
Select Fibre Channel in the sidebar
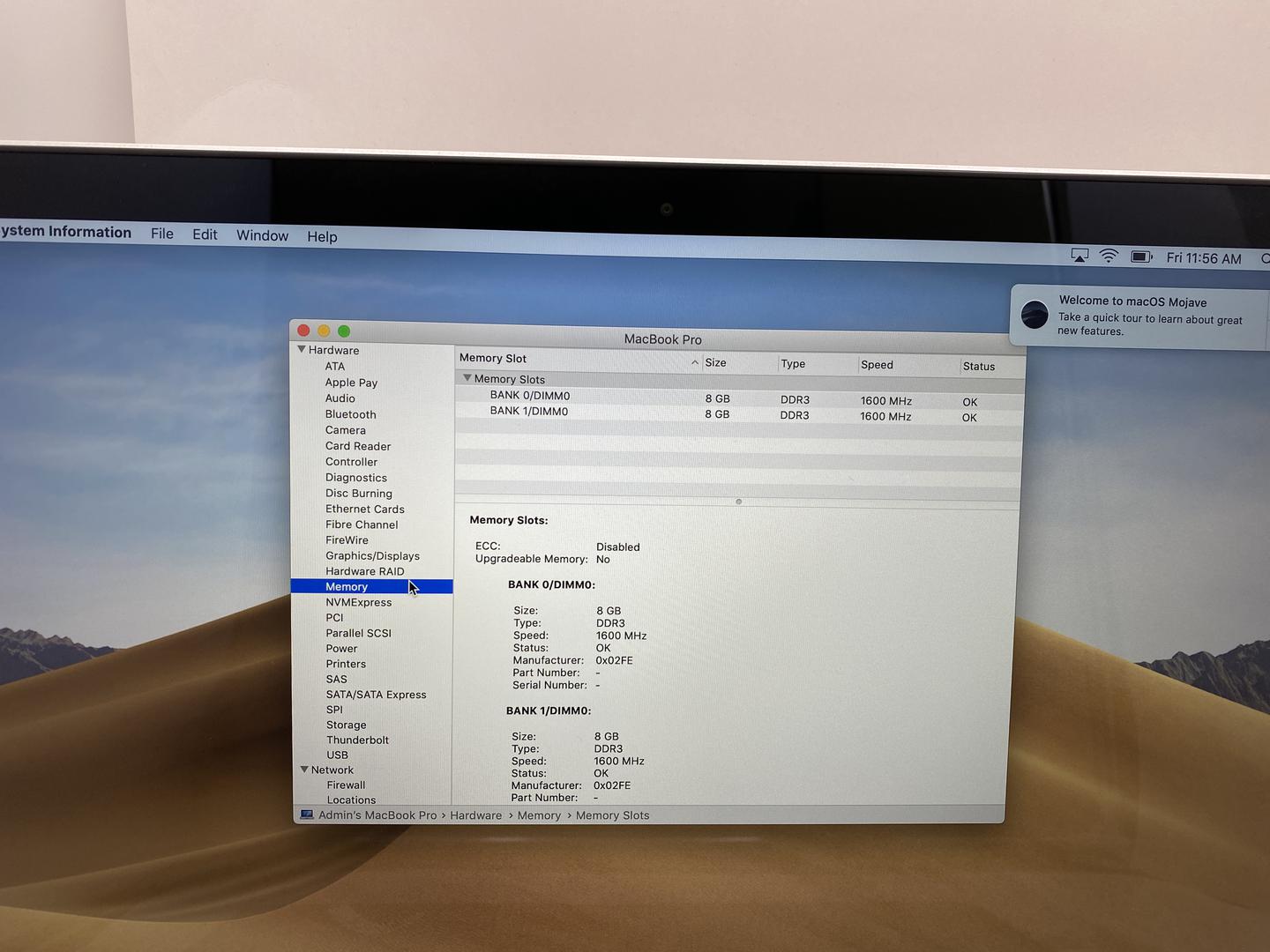coord(362,524)
